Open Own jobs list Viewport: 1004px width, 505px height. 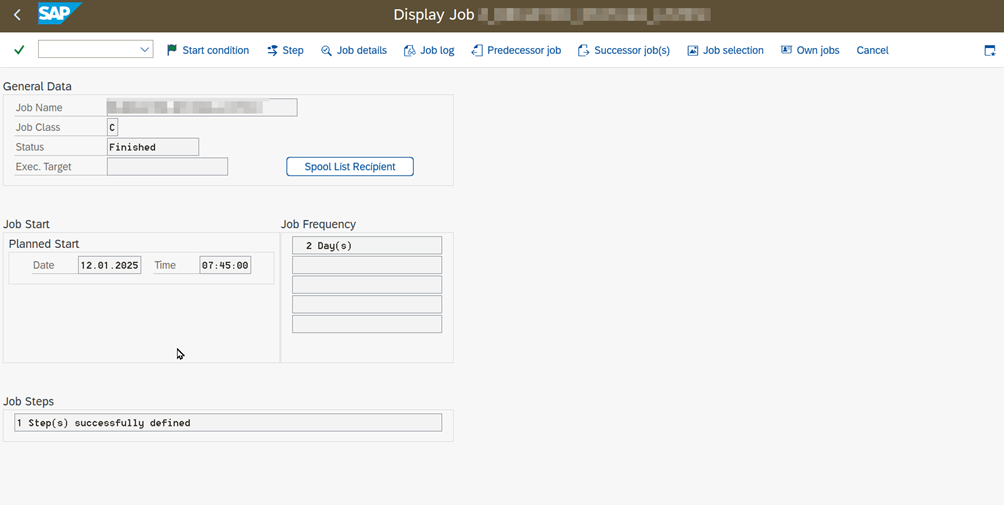(x=810, y=50)
